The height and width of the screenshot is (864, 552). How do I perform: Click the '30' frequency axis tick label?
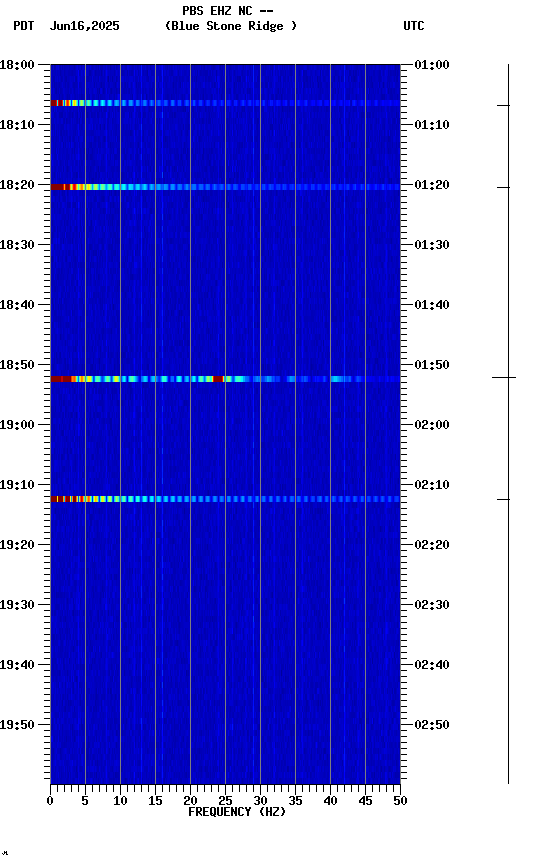[260, 801]
